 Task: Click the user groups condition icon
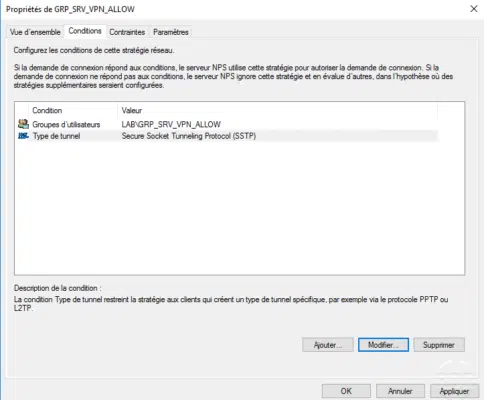click(x=23, y=124)
